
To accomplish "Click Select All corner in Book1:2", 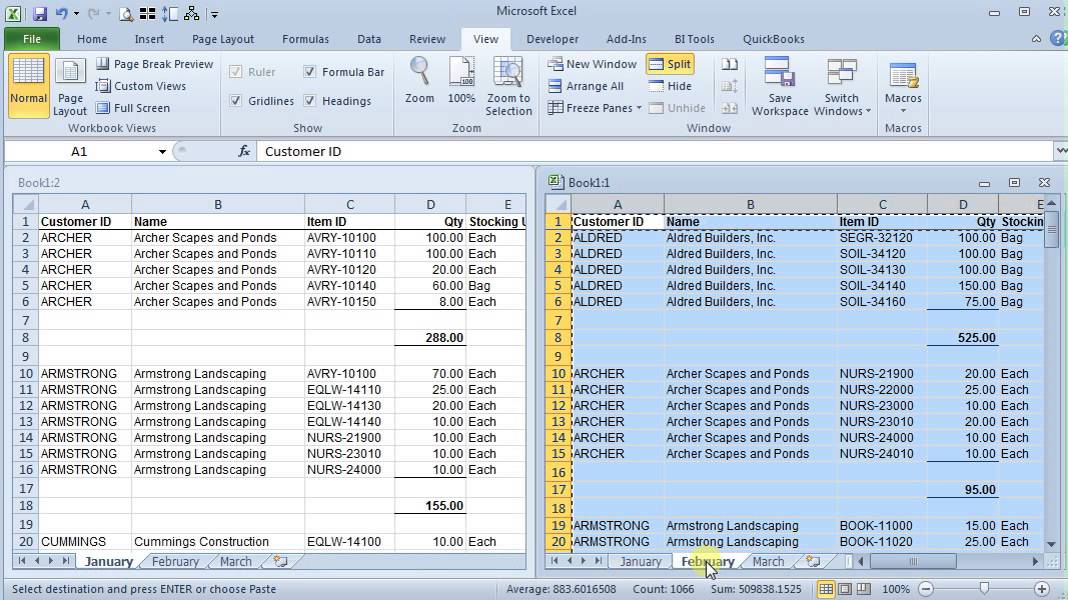I will (26, 204).
